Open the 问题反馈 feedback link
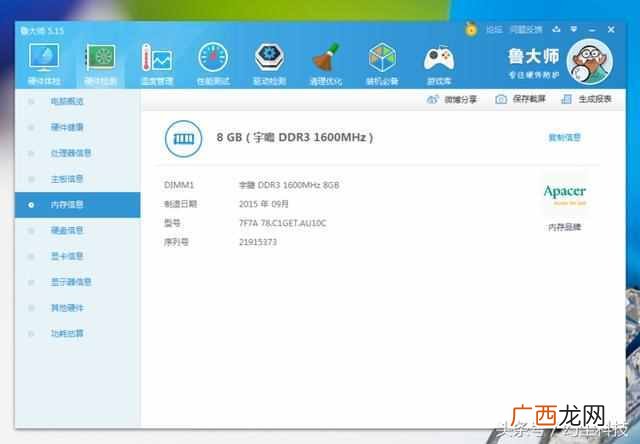The height and width of the screenshot is (444, 640). tap(526, 29)
